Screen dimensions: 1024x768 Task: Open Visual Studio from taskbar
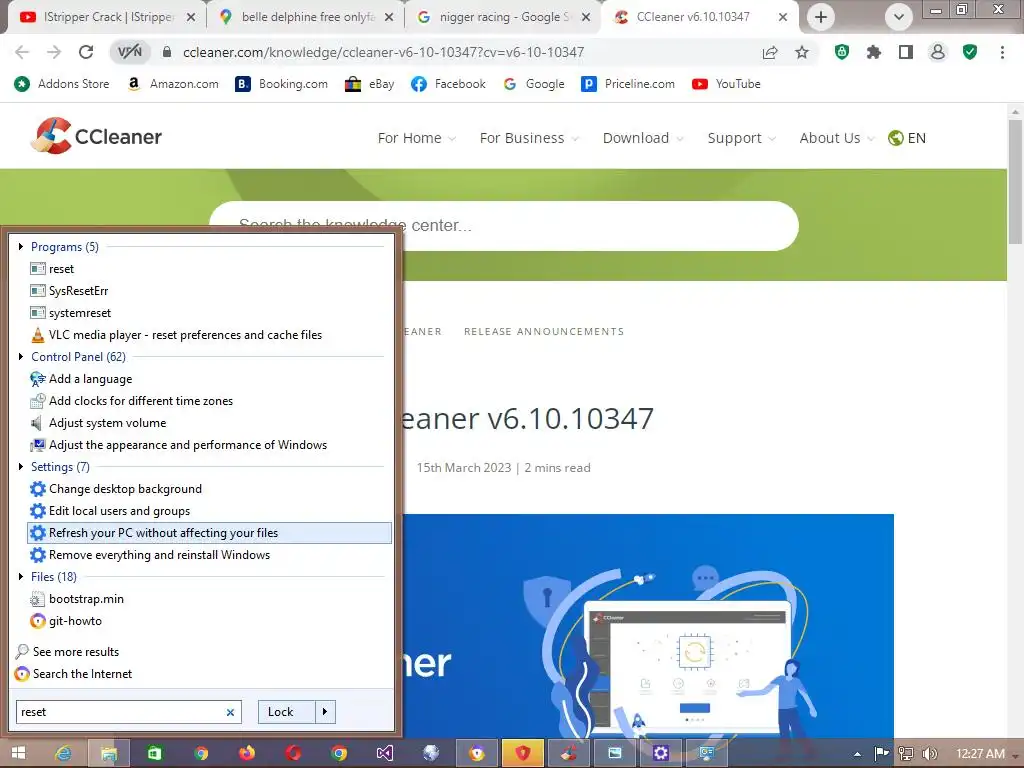click(x=385, y=753)
